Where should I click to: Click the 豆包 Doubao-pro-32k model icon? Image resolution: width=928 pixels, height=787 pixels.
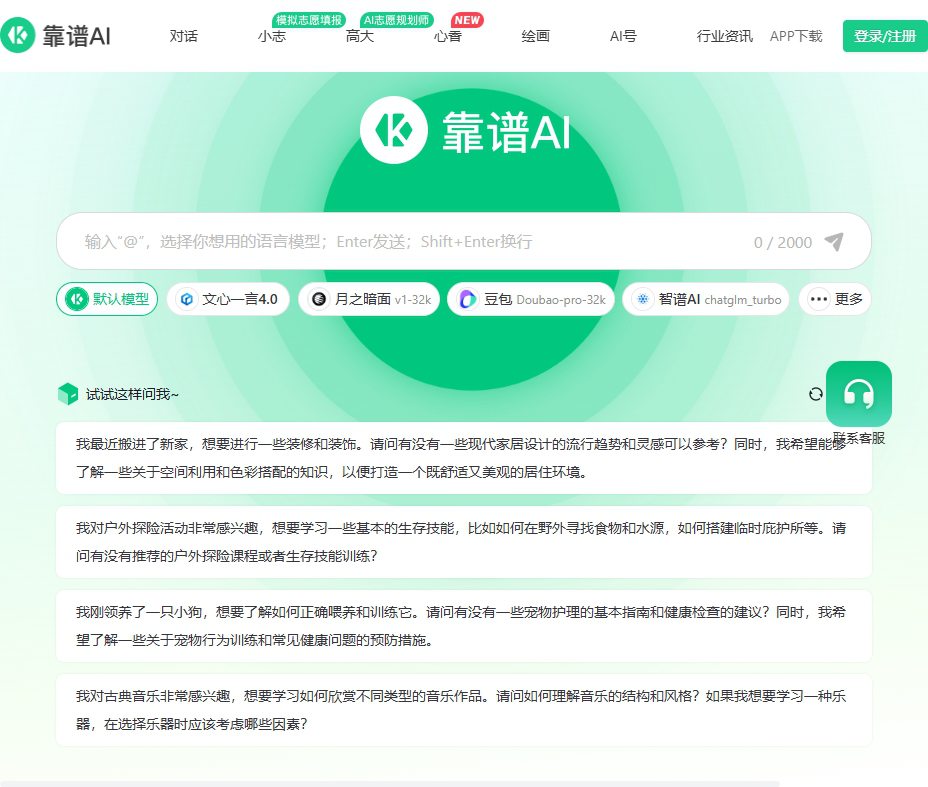pos(468,299)
